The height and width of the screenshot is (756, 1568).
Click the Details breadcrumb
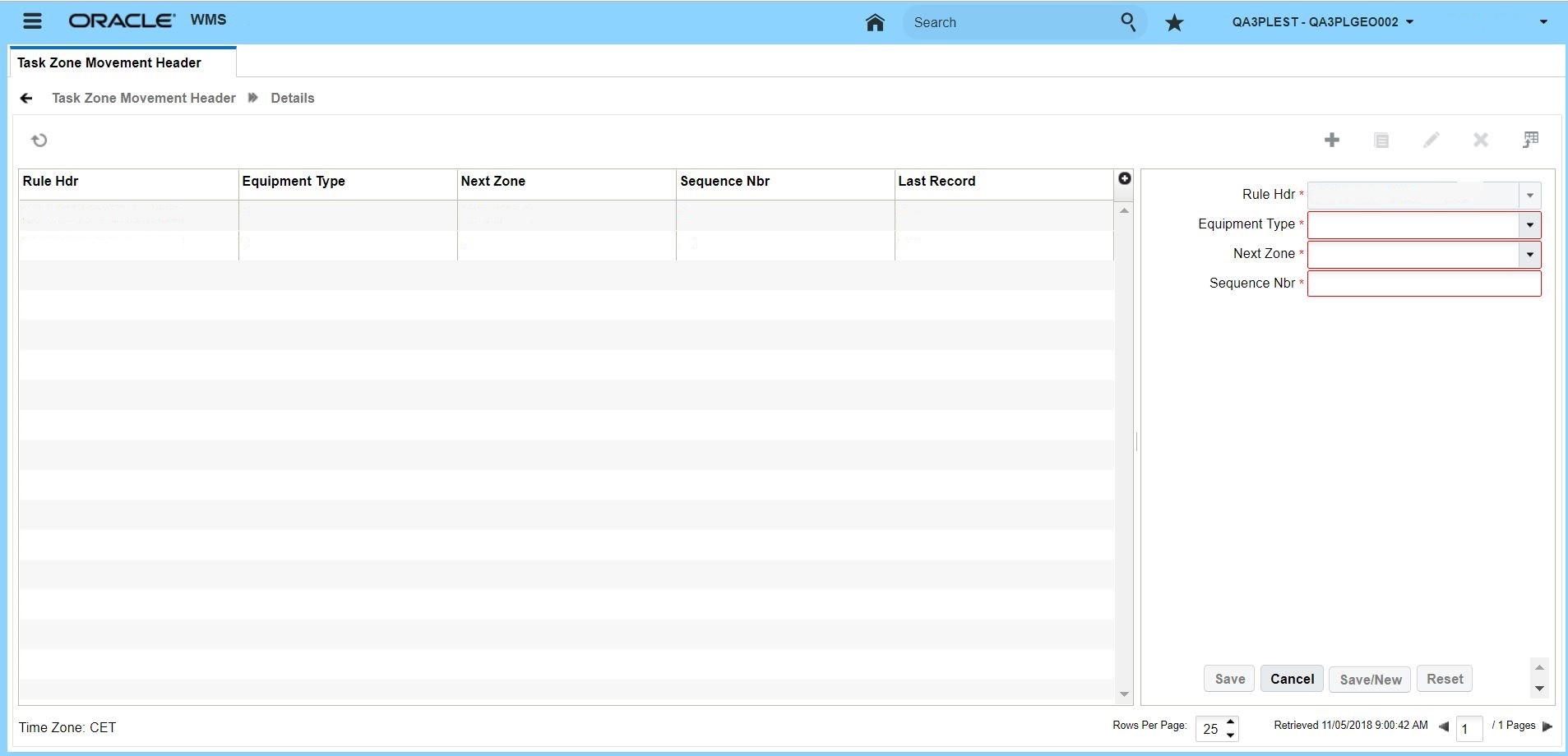coord(293,99)
